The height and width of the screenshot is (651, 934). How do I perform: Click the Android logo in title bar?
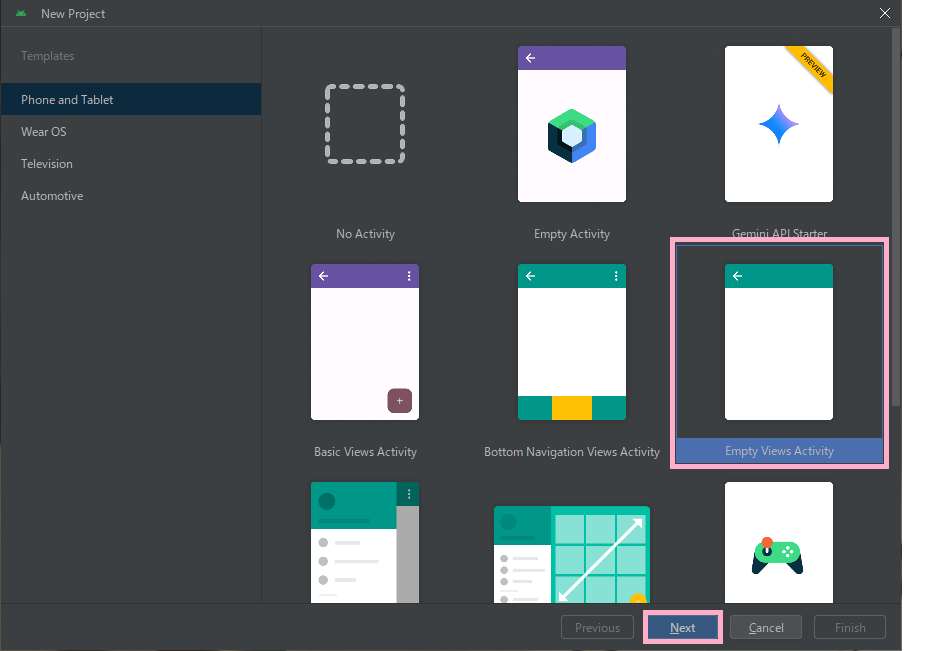[x=21, y=13]
